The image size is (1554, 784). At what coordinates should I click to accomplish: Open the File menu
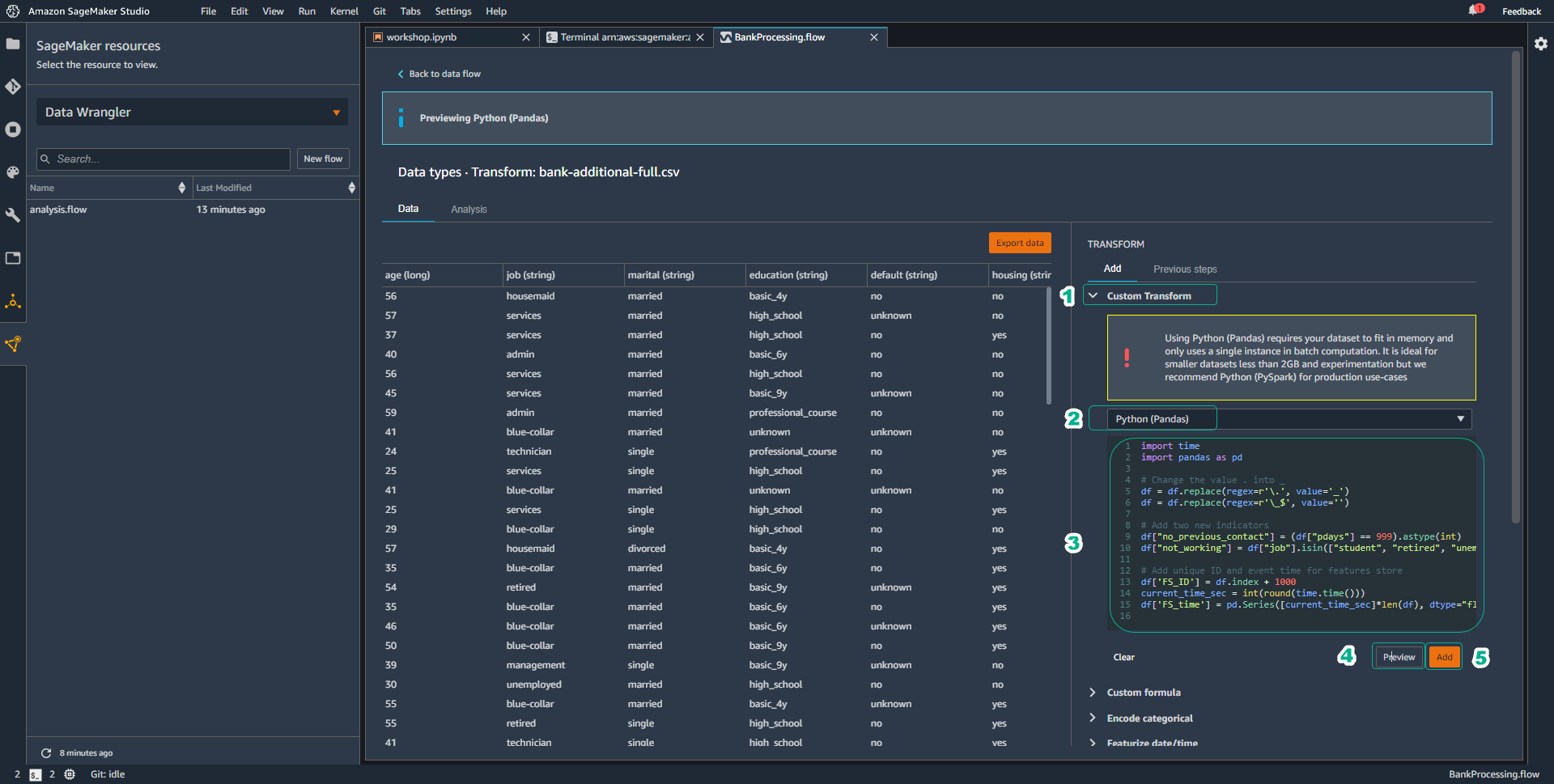208,11
